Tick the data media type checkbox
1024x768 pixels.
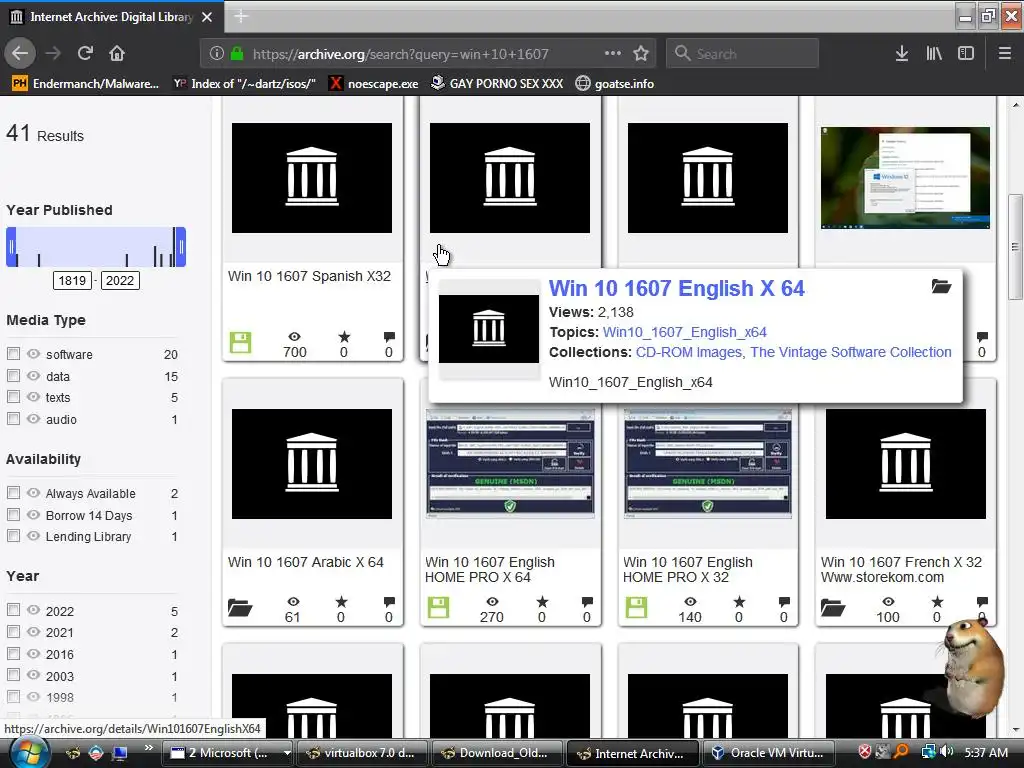[13, 376]
